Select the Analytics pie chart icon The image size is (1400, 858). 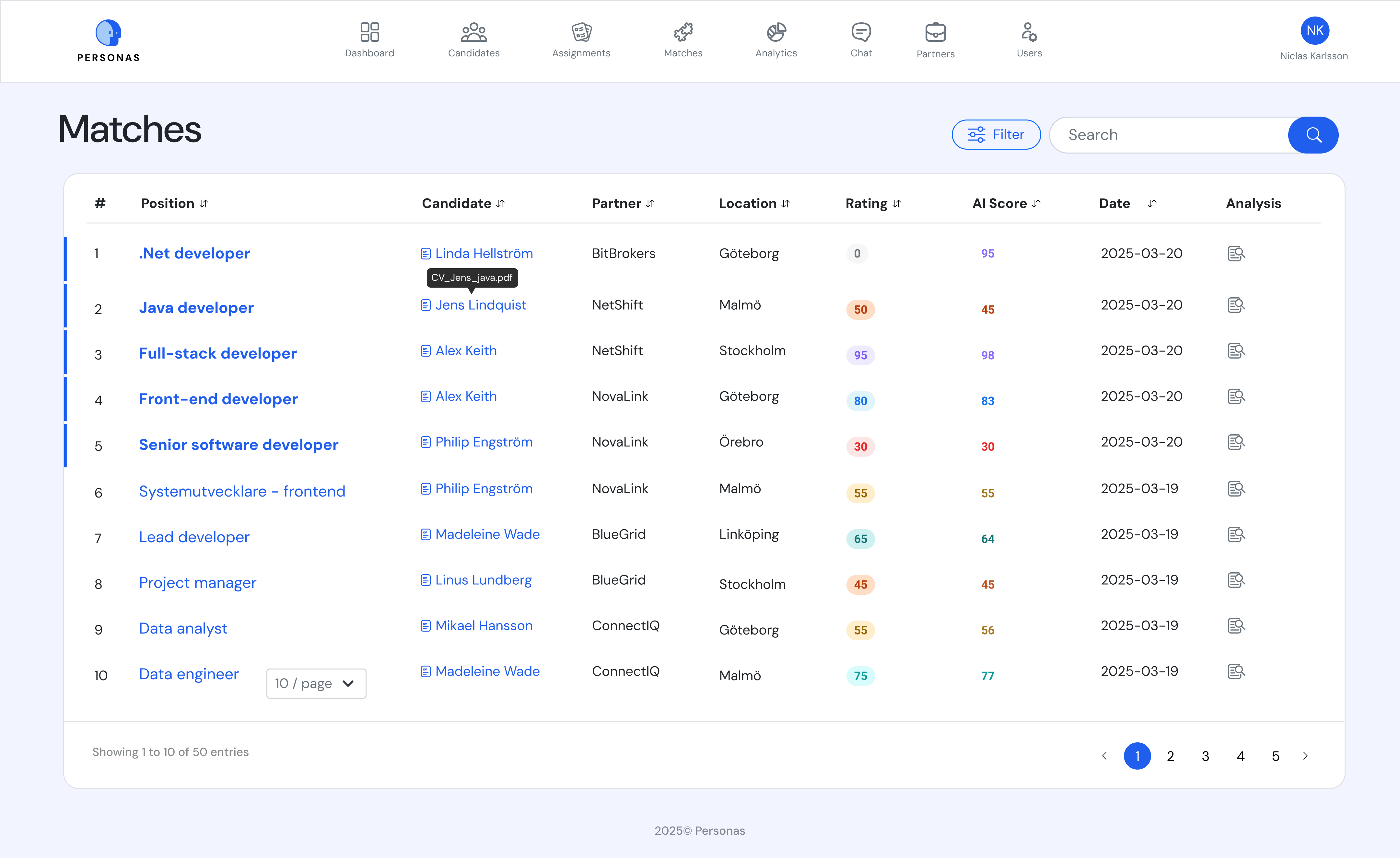point(776,32)
